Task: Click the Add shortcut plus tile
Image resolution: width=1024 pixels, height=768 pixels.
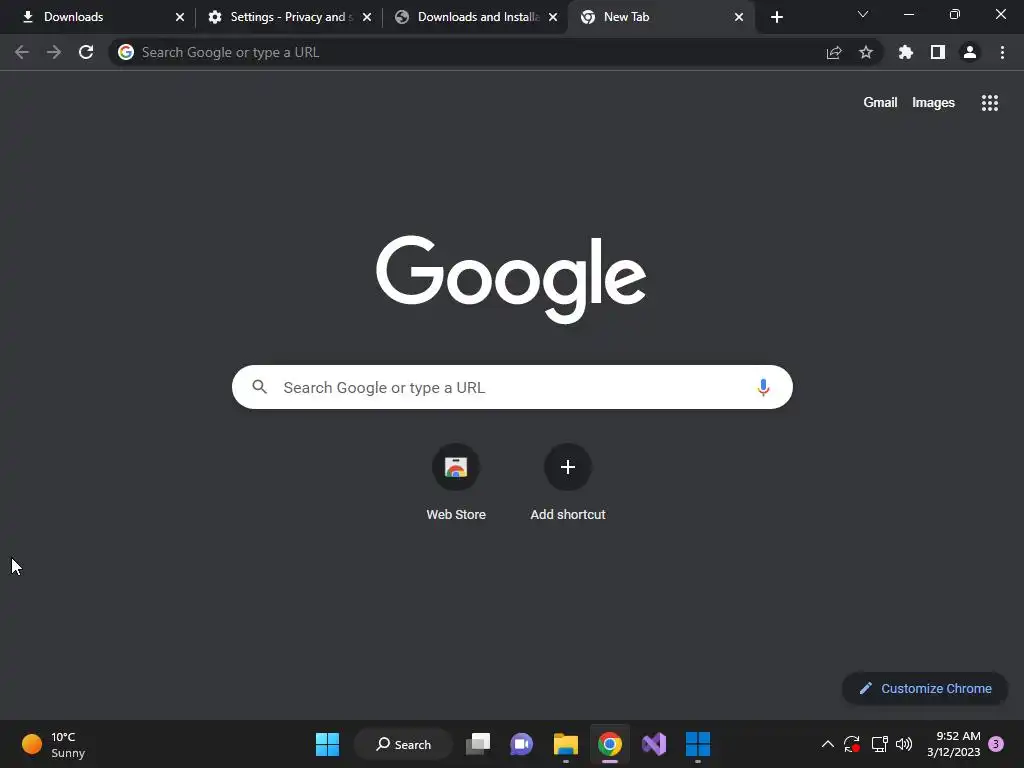Action: pyautogui.click(x=568, y=482)
